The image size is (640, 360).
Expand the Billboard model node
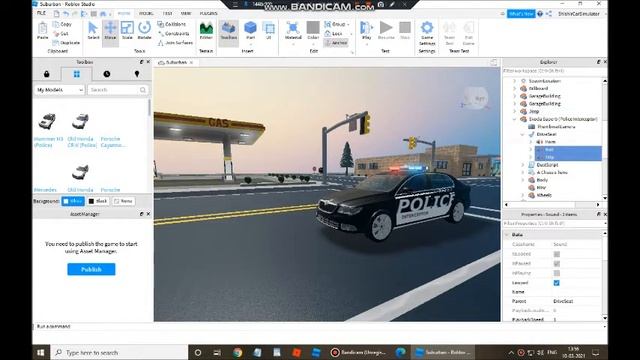(x=515, y=89)
